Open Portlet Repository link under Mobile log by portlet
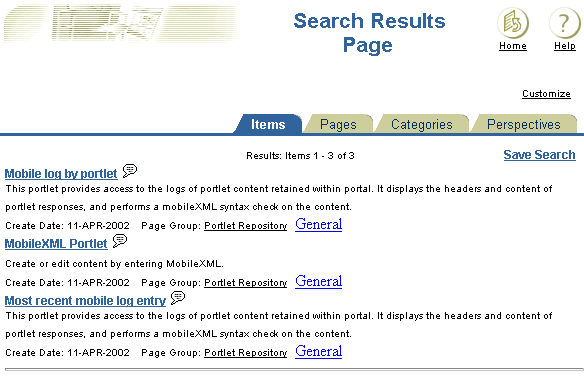Viewport: 584px width, 376px height. [x=245, y=226]
